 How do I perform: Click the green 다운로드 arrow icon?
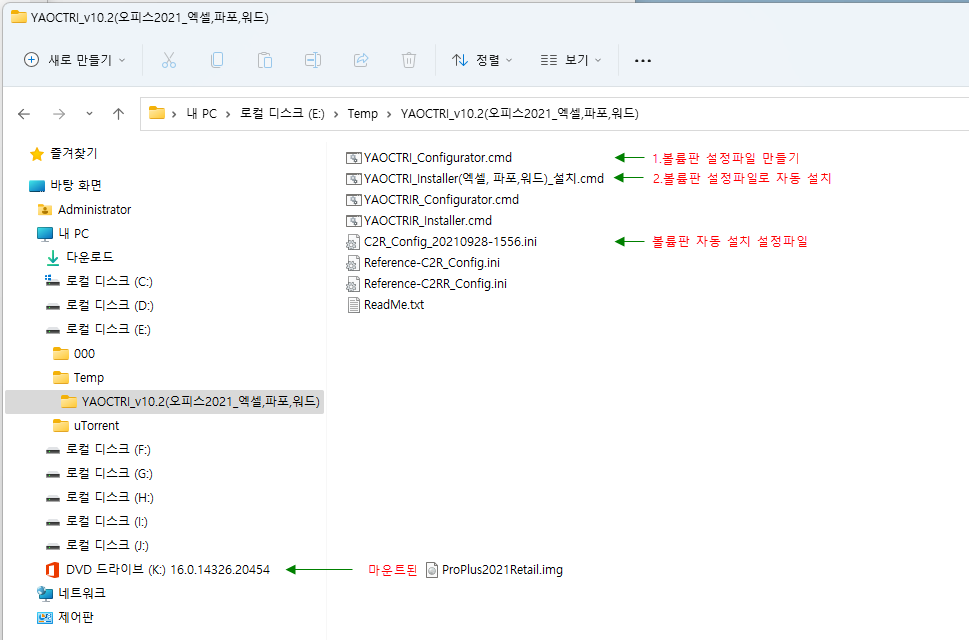pyautogui.click(x=53, y=258)
